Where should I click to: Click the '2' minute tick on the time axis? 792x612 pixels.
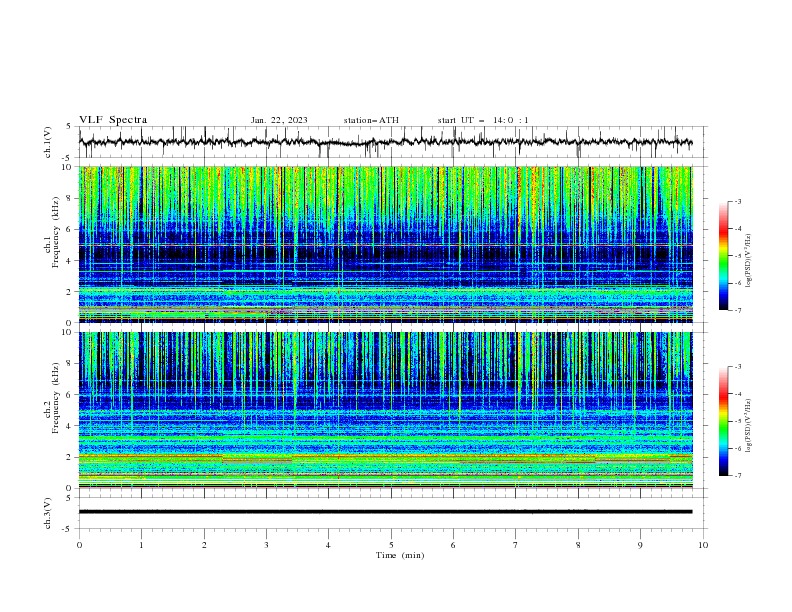(204, 545)
